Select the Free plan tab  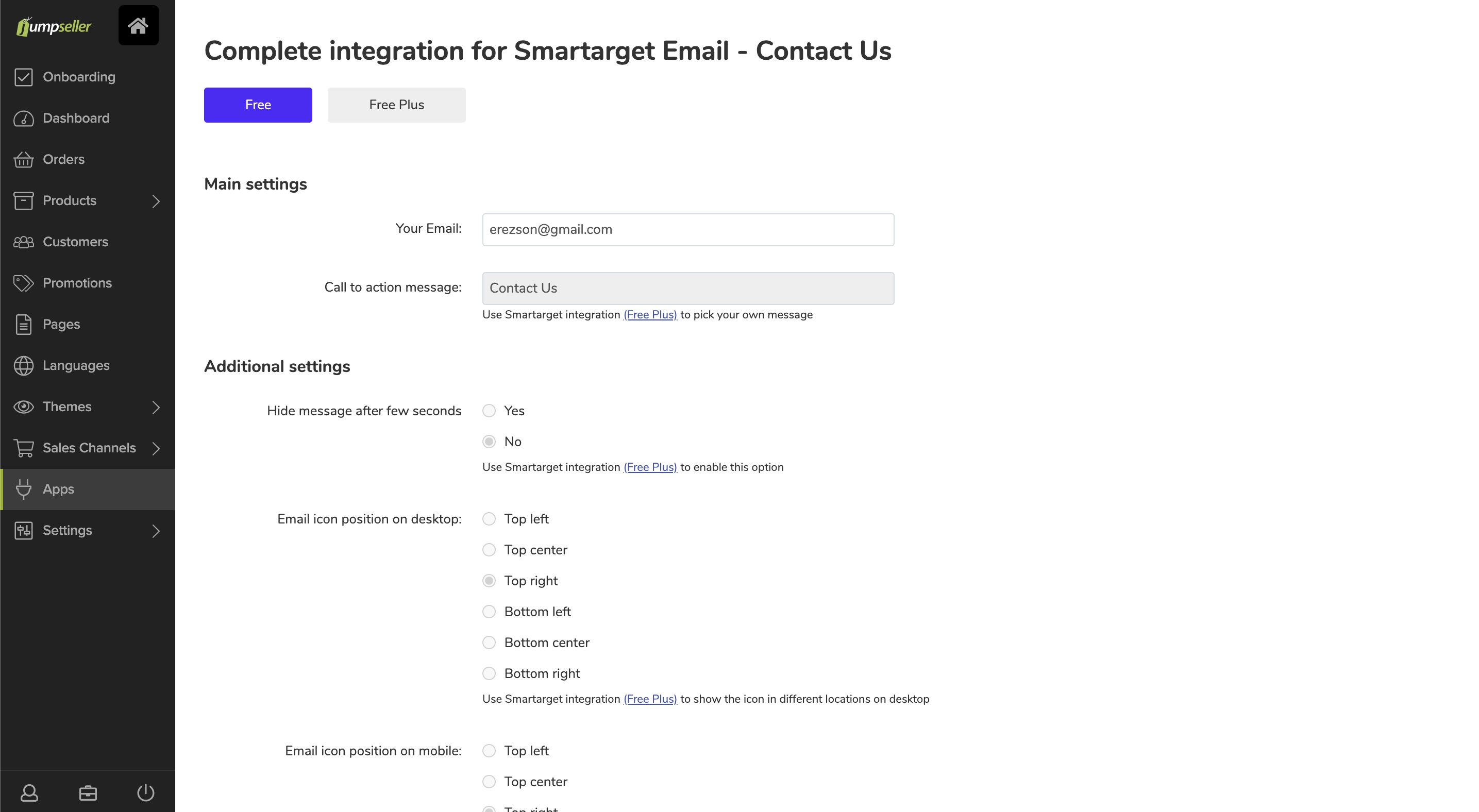pos(258,105)
